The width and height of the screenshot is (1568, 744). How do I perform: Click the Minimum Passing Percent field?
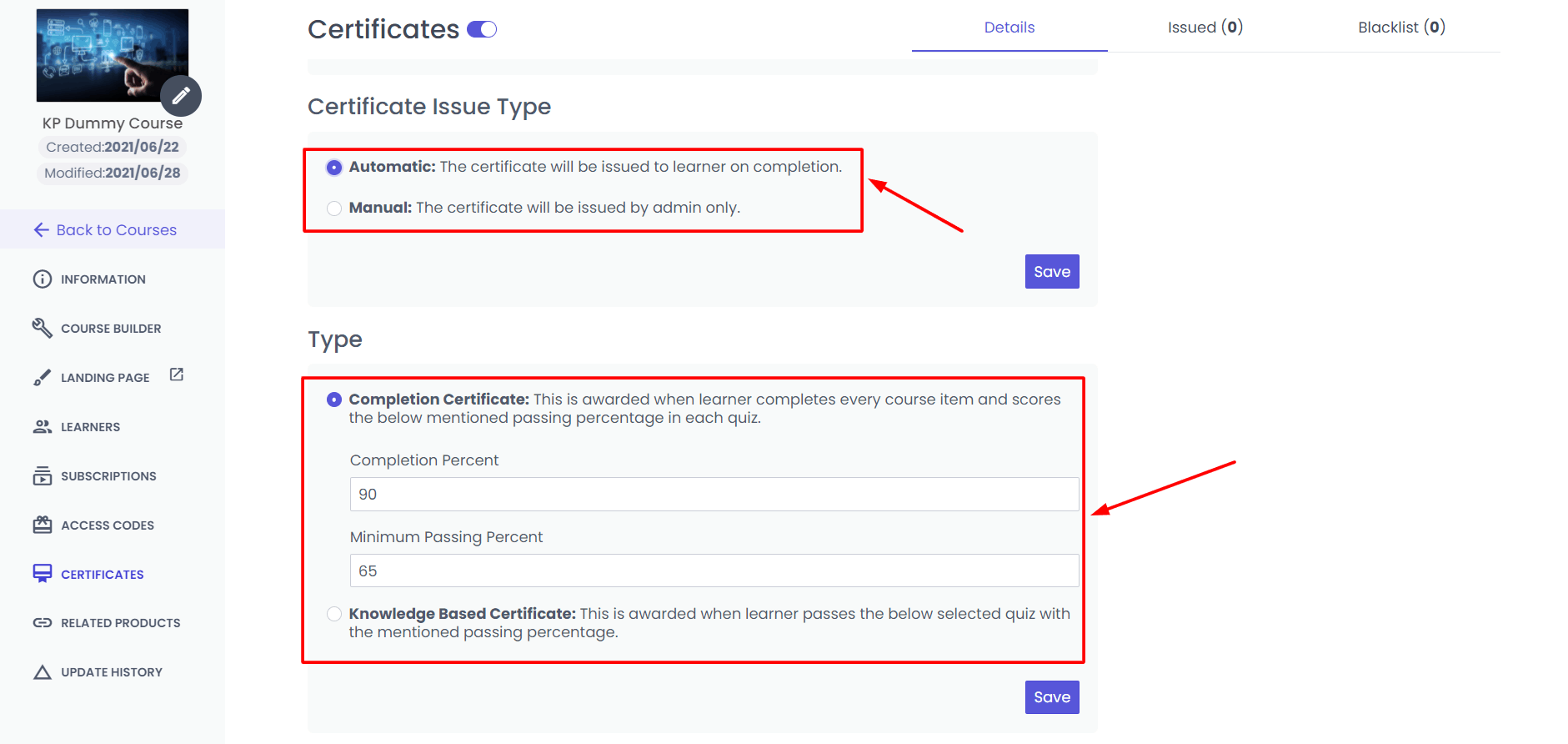click(x=714, y=571)
